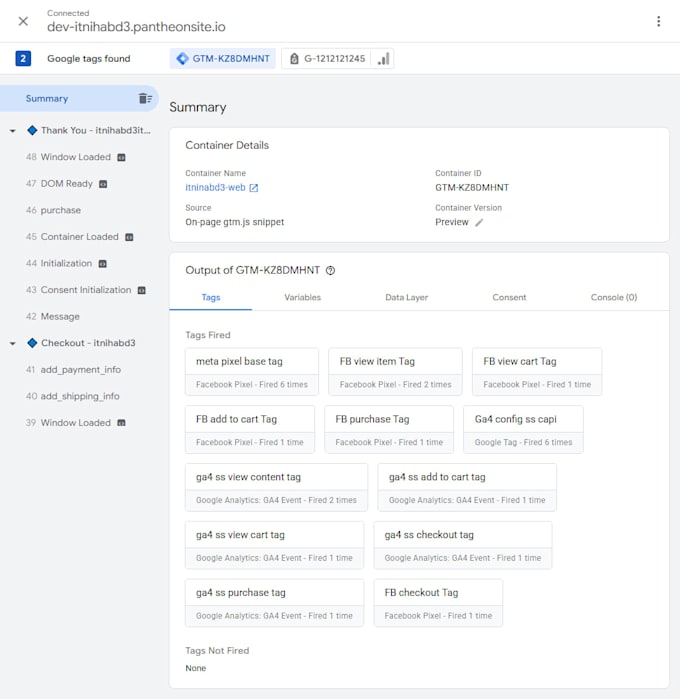Open the ga4 ss view cart tag card

(x=275, y=545)
